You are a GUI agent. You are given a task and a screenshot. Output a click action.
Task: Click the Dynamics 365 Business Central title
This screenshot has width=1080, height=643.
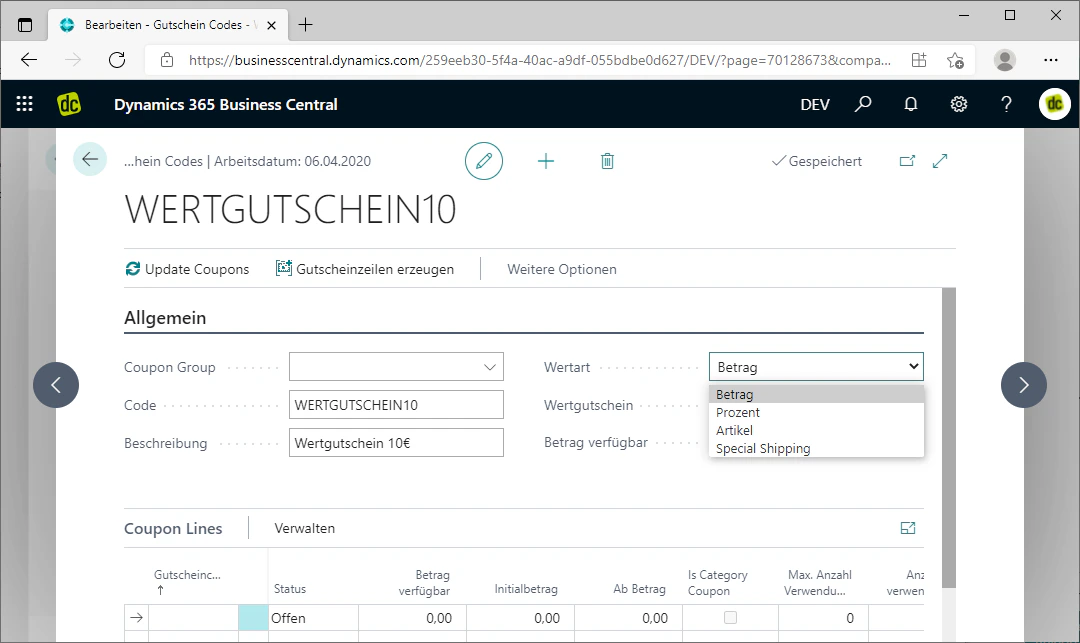coord(226,105)
